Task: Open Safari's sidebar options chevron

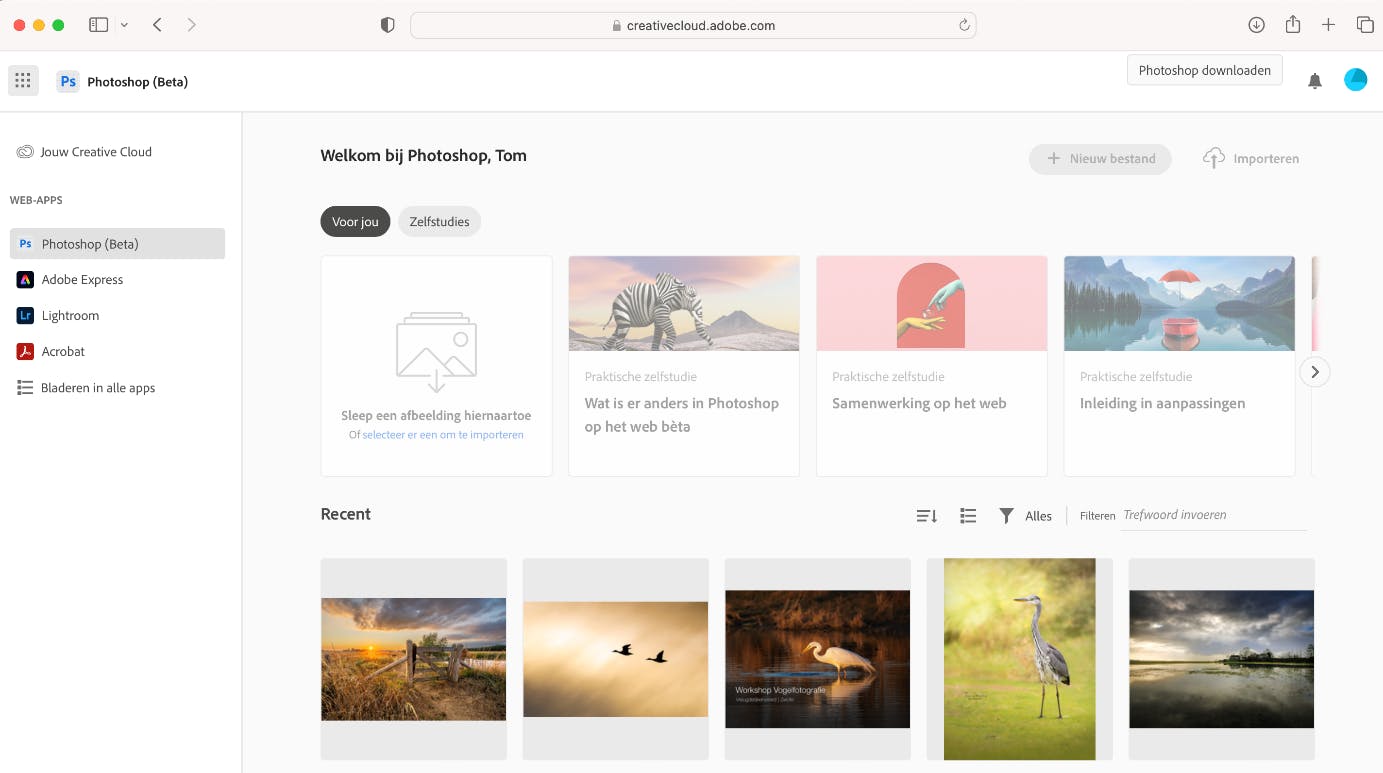Action: click(x=123, y=23)
